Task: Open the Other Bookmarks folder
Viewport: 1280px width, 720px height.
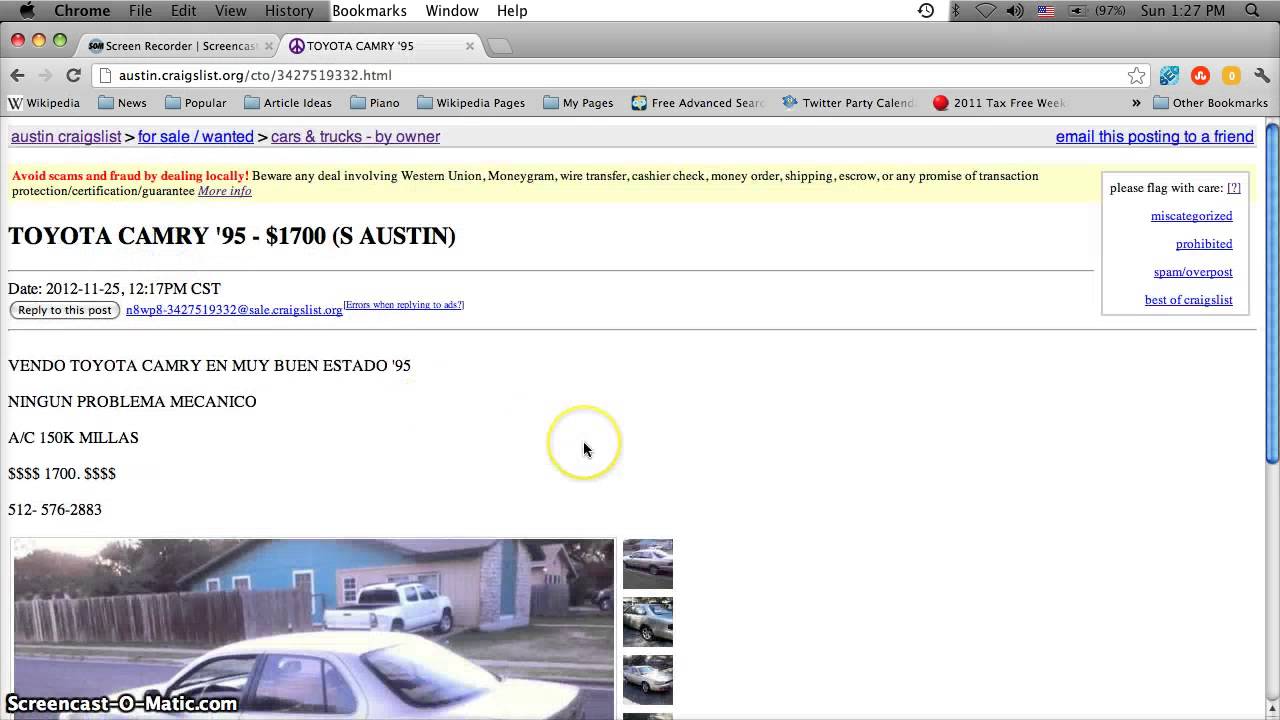Action: [1210, 103]
